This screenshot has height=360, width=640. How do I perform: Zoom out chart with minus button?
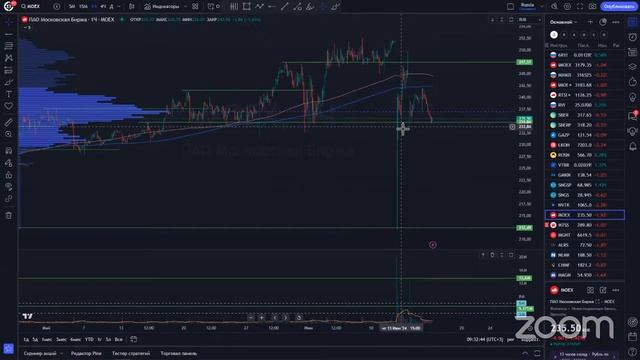click(x=251, y=318)
